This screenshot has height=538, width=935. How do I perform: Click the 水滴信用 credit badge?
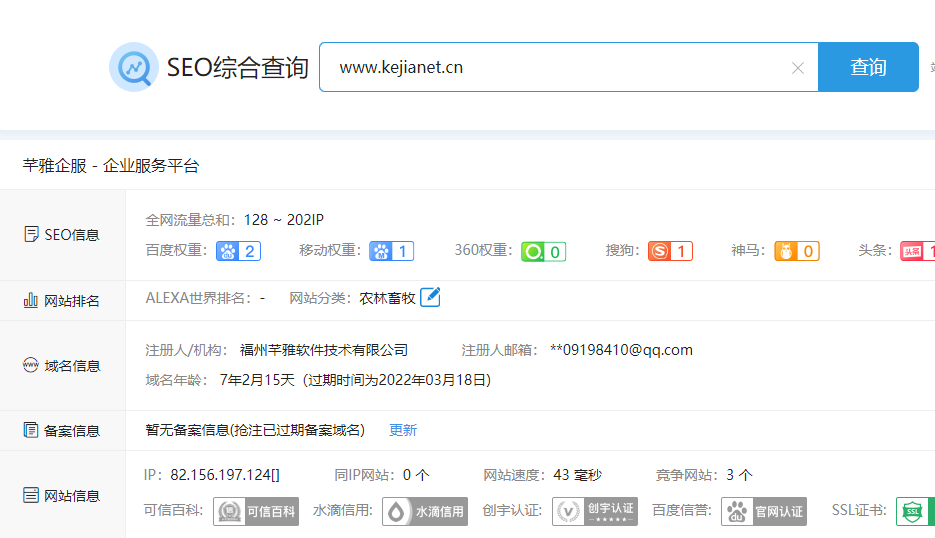[x=424, y=511]
